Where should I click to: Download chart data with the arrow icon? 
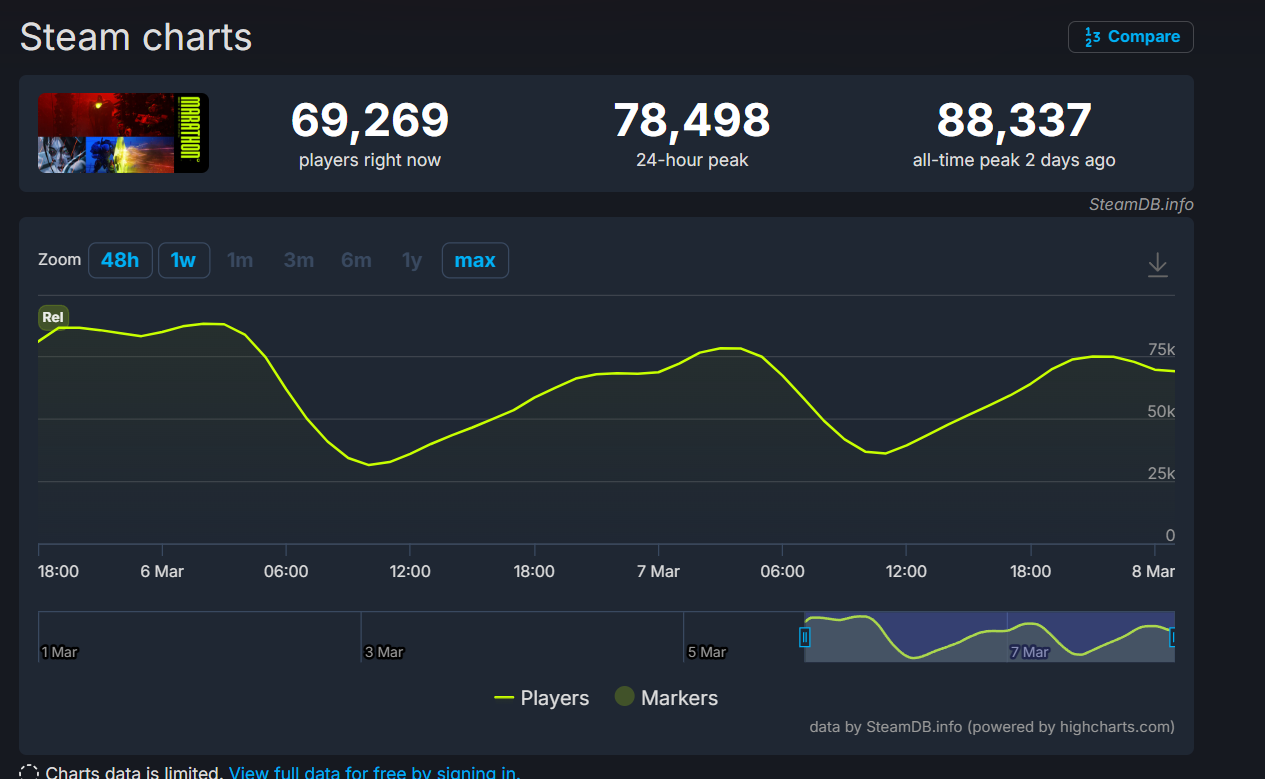(x=1157, y=265)
